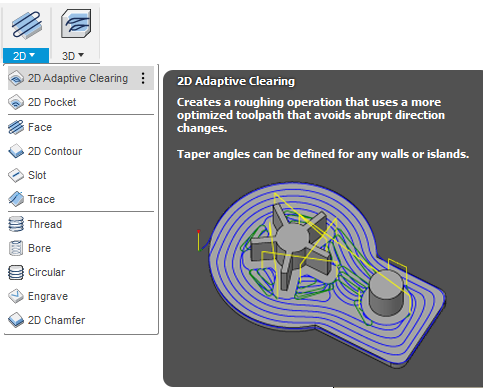Click the Thread milling icon
The image size is (483, 388).
pyautogui.click(x=16, y=224)
